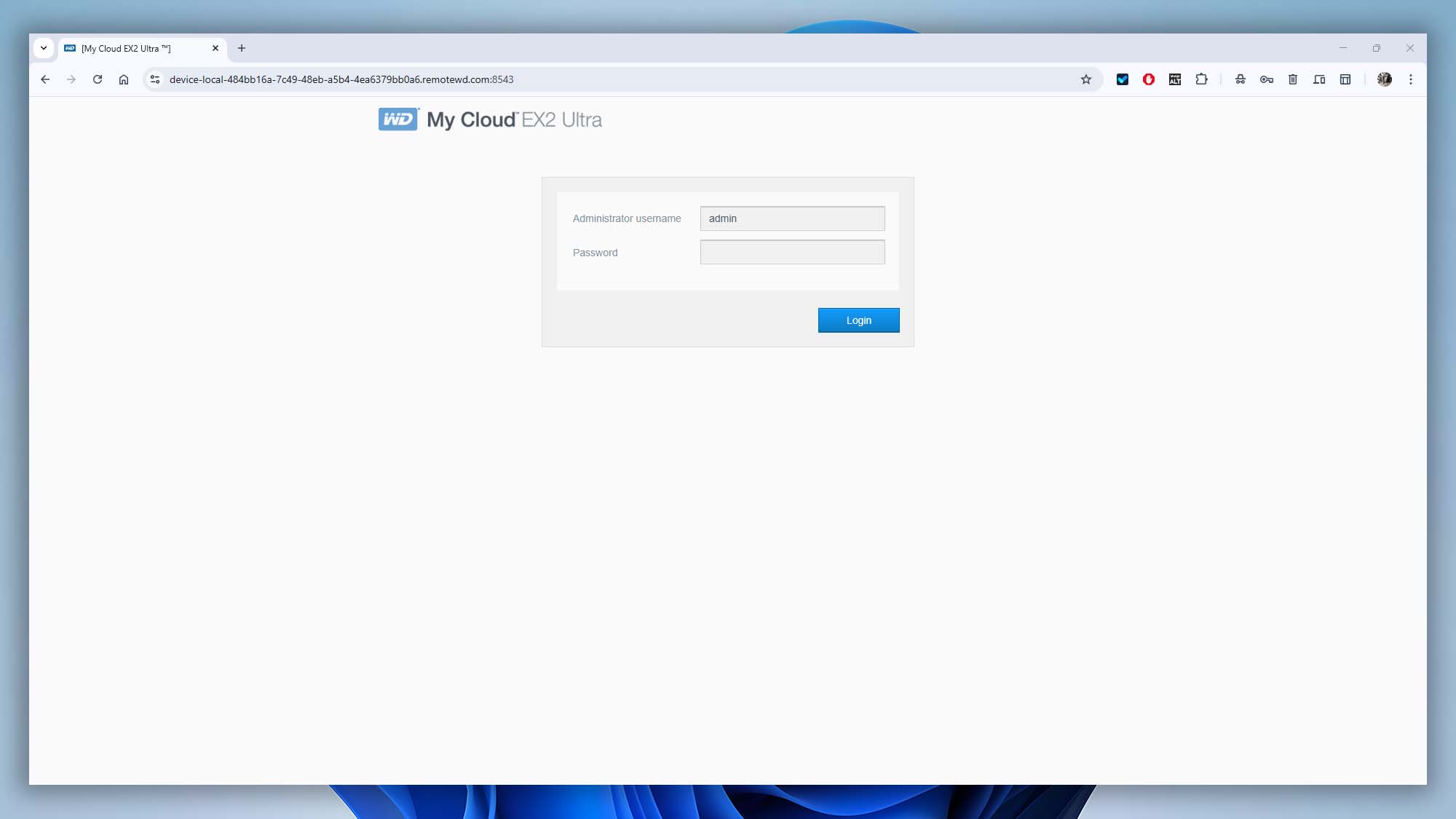Restore down the browser window
The height and width of the screenshot is (819, 1456).
tap(1377, 48)
